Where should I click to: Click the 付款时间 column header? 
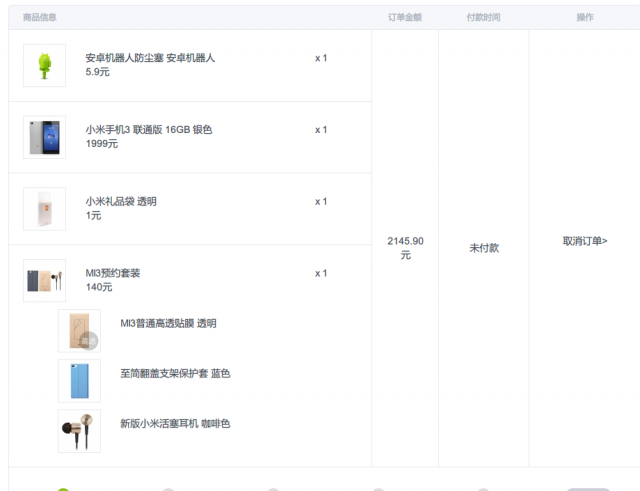[484, 17]
